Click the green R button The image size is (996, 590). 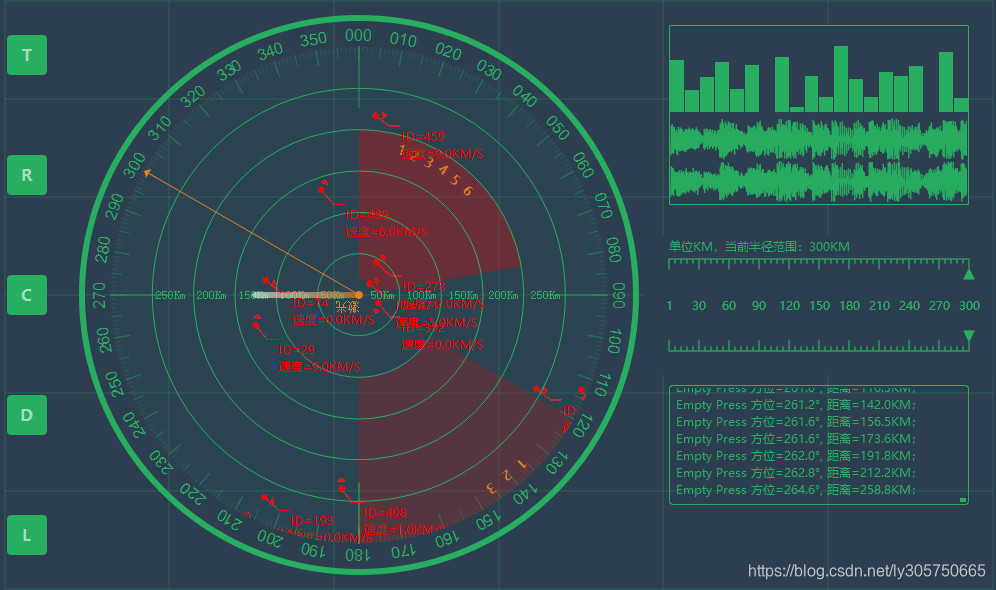coord(27,175)
